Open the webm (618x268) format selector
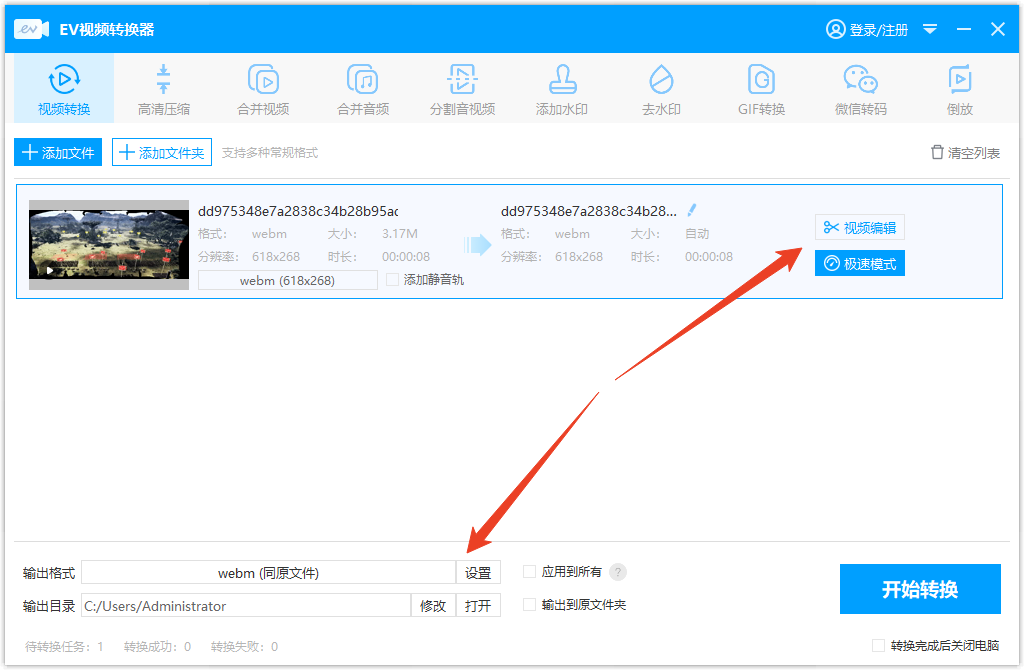1024x670 pixels. tap(287, 281)
